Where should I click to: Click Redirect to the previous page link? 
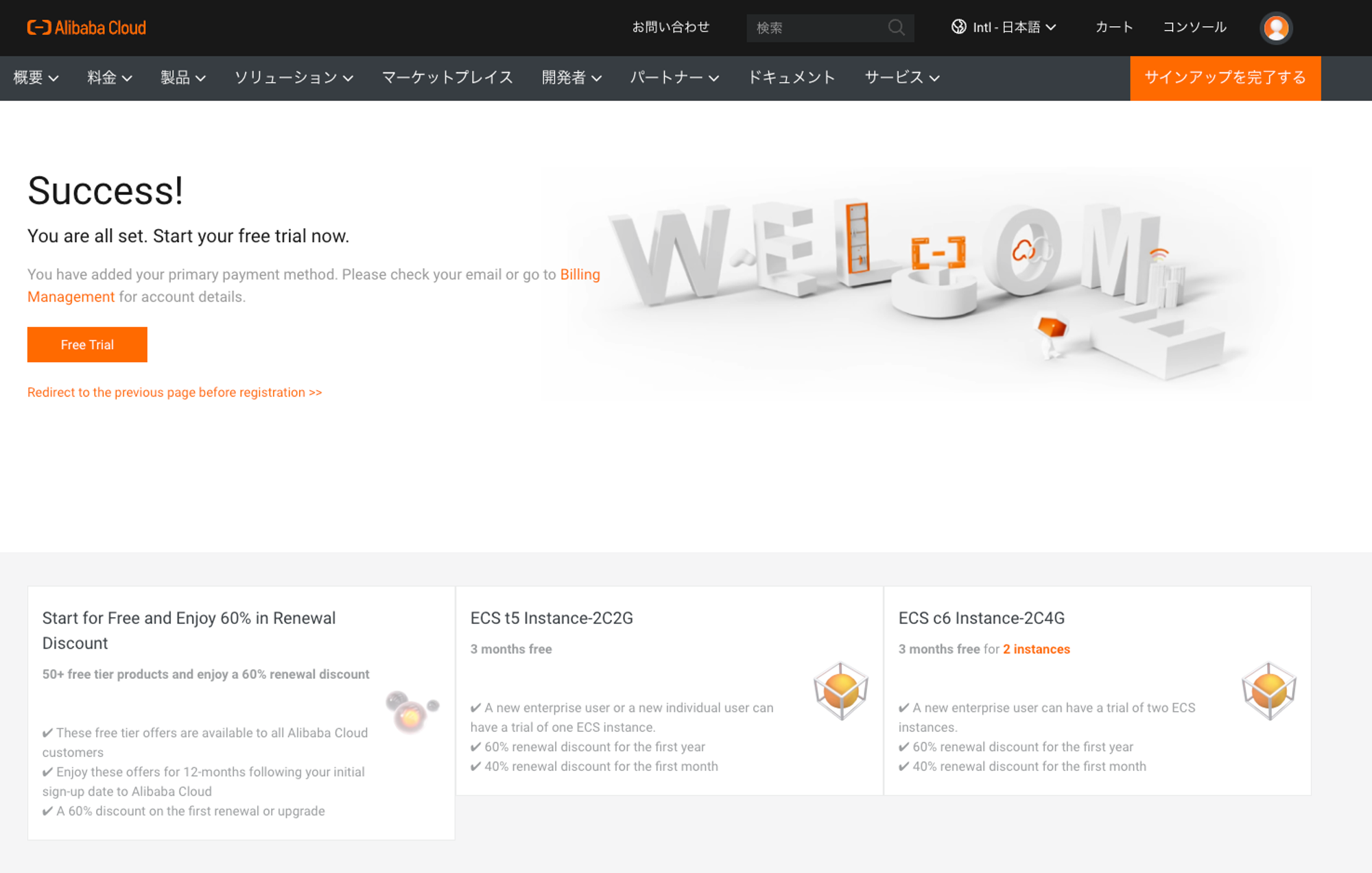174,392
